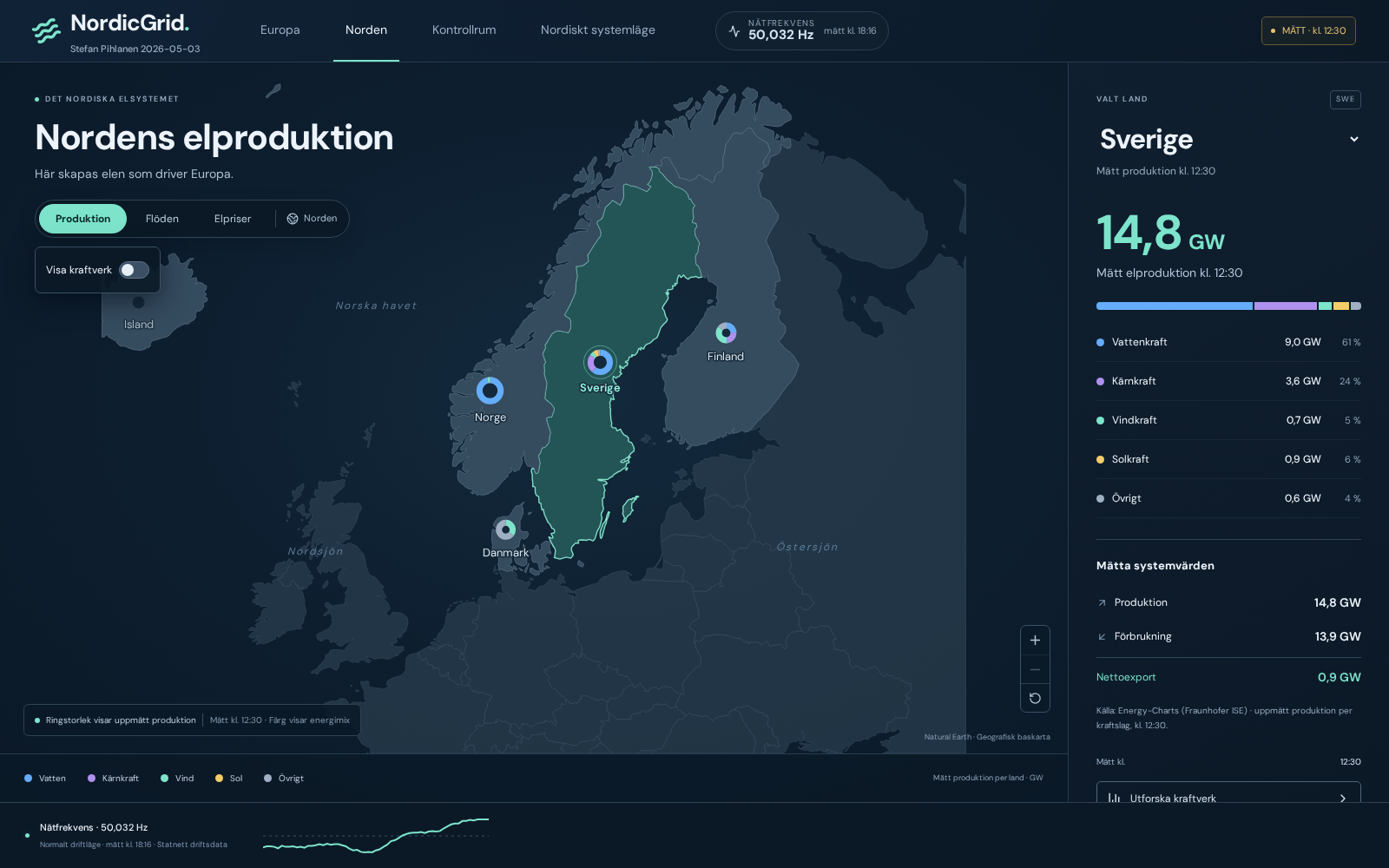Open Nordiskt systemläge tab
The height and width of the screenshot is (868, 1389).
coord(598,30)
